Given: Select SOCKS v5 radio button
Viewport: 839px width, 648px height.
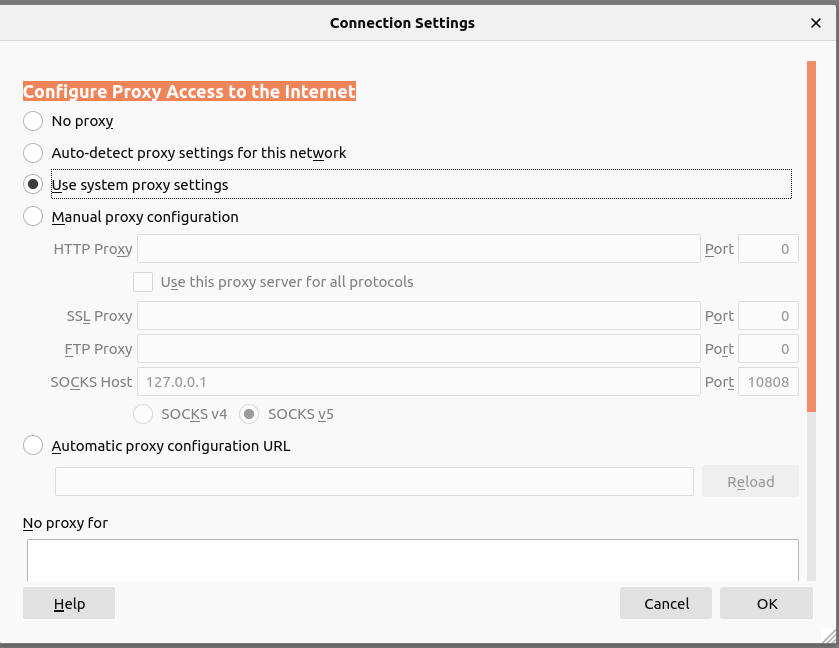Looking at the screenshot, I should pyautogui.click(x=250, y=414).
